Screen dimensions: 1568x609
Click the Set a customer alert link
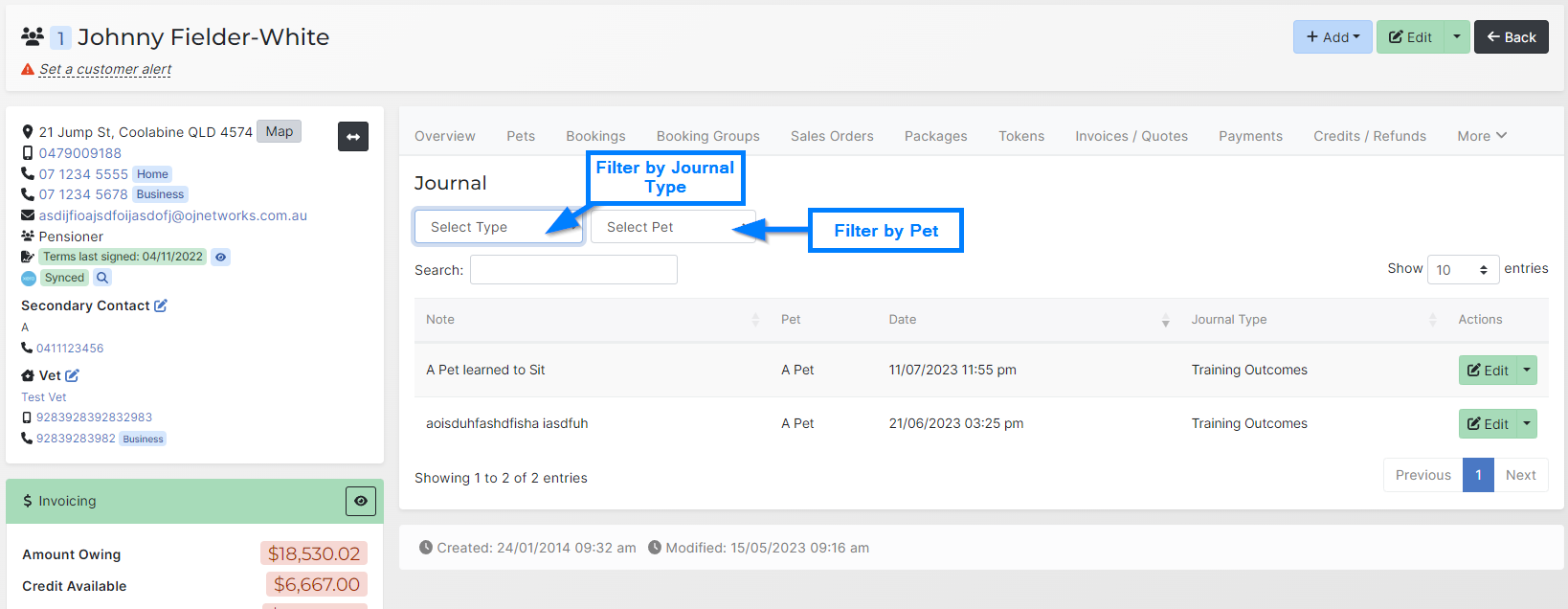(x=105, y=70)
